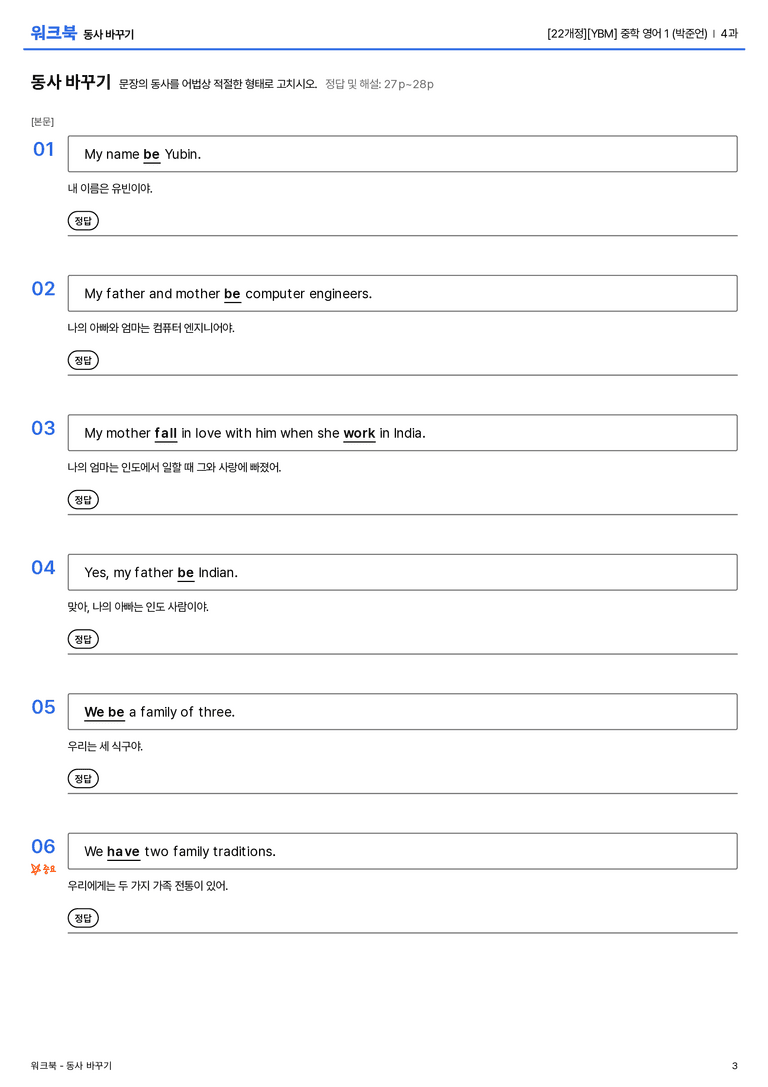
Task: Click the underlined word 'have' in sentence 06
Action: (123, 852)
